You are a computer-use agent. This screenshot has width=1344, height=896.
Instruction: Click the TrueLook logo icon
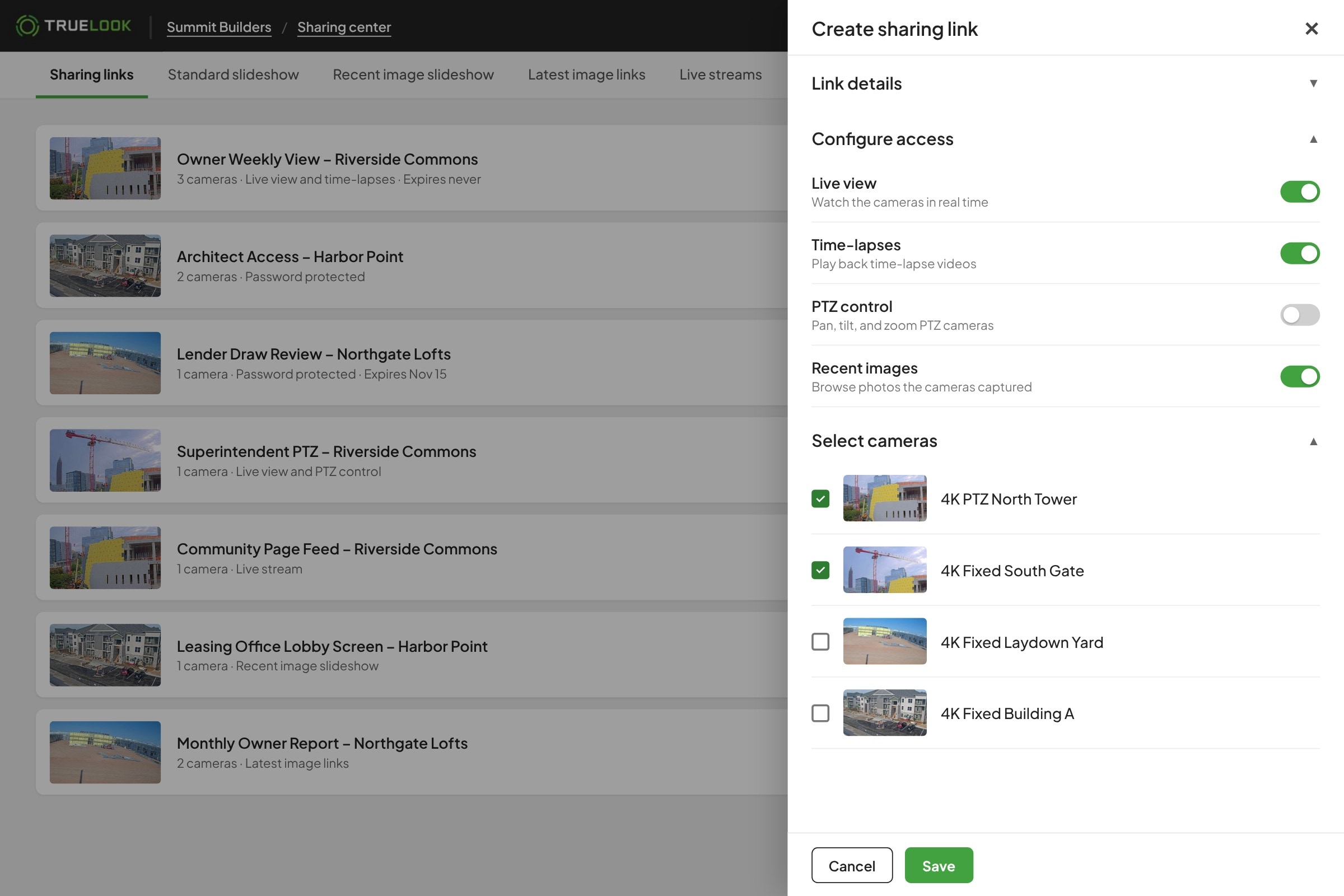(x=27, y=26)
